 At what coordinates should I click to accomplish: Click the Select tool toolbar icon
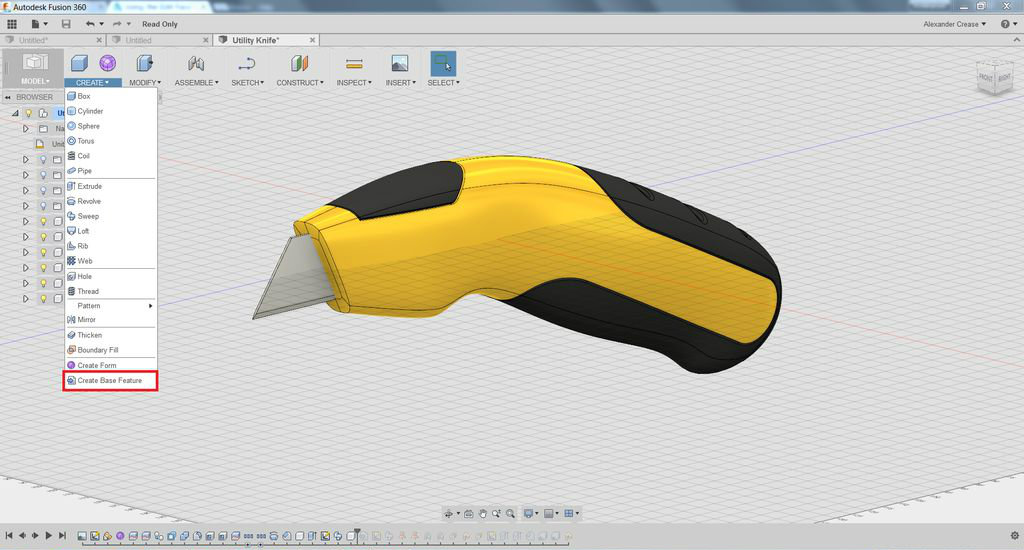coord(443,63)
